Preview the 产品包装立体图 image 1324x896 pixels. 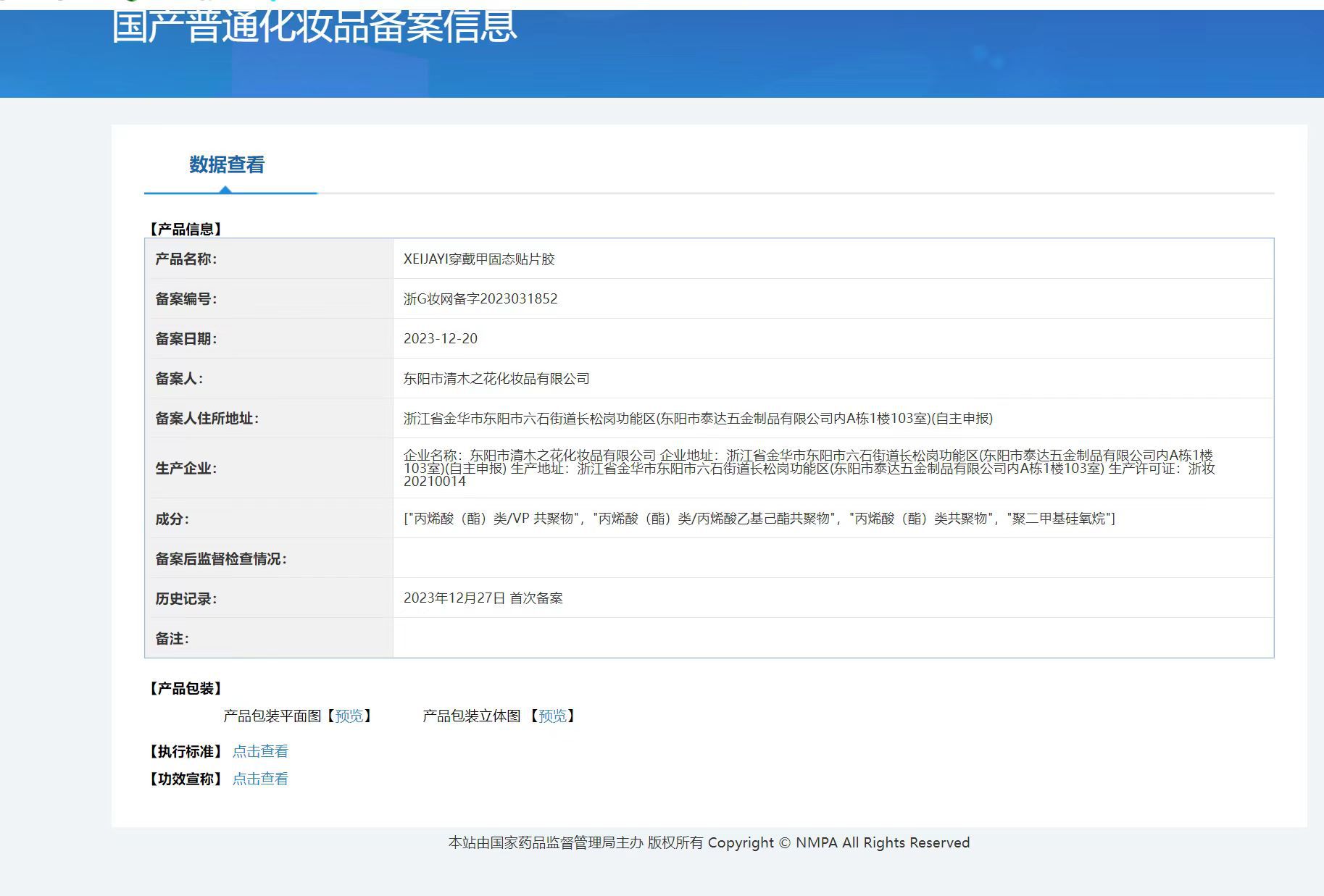click(552, 716)
